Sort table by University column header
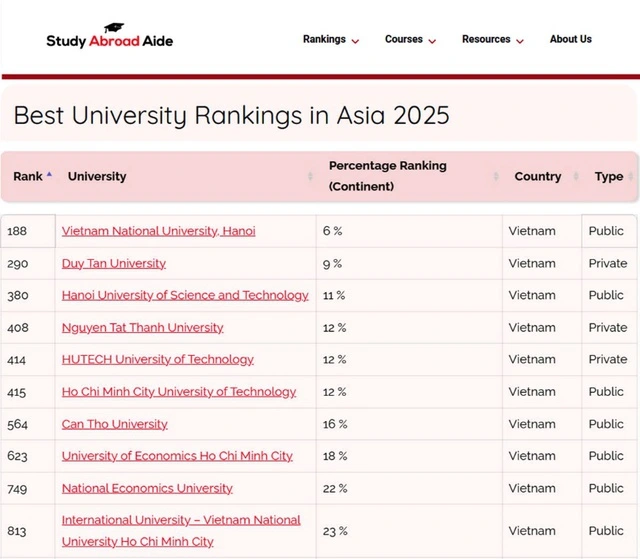 [x=97, y=176]
